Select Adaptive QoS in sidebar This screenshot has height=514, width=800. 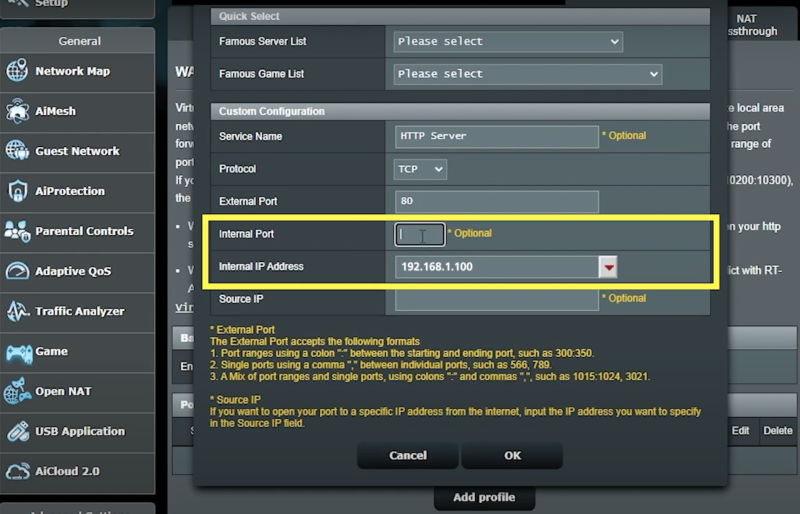pyautogui.click(x=78, y=271)
